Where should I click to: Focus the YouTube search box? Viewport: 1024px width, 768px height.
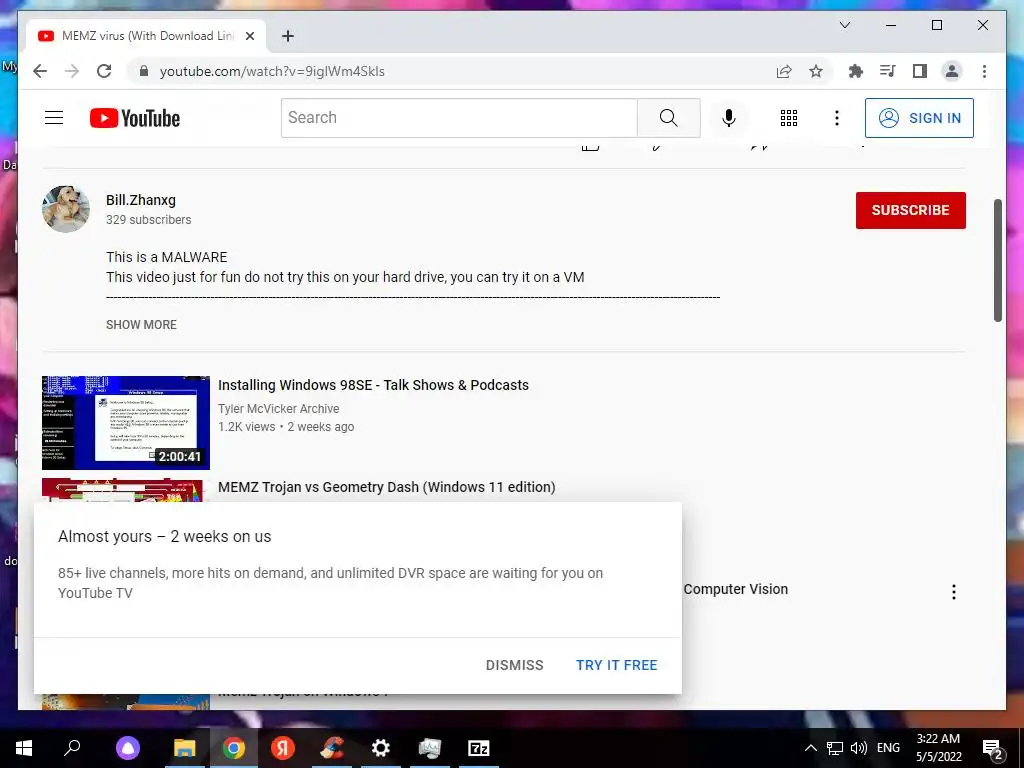[459, 118]
